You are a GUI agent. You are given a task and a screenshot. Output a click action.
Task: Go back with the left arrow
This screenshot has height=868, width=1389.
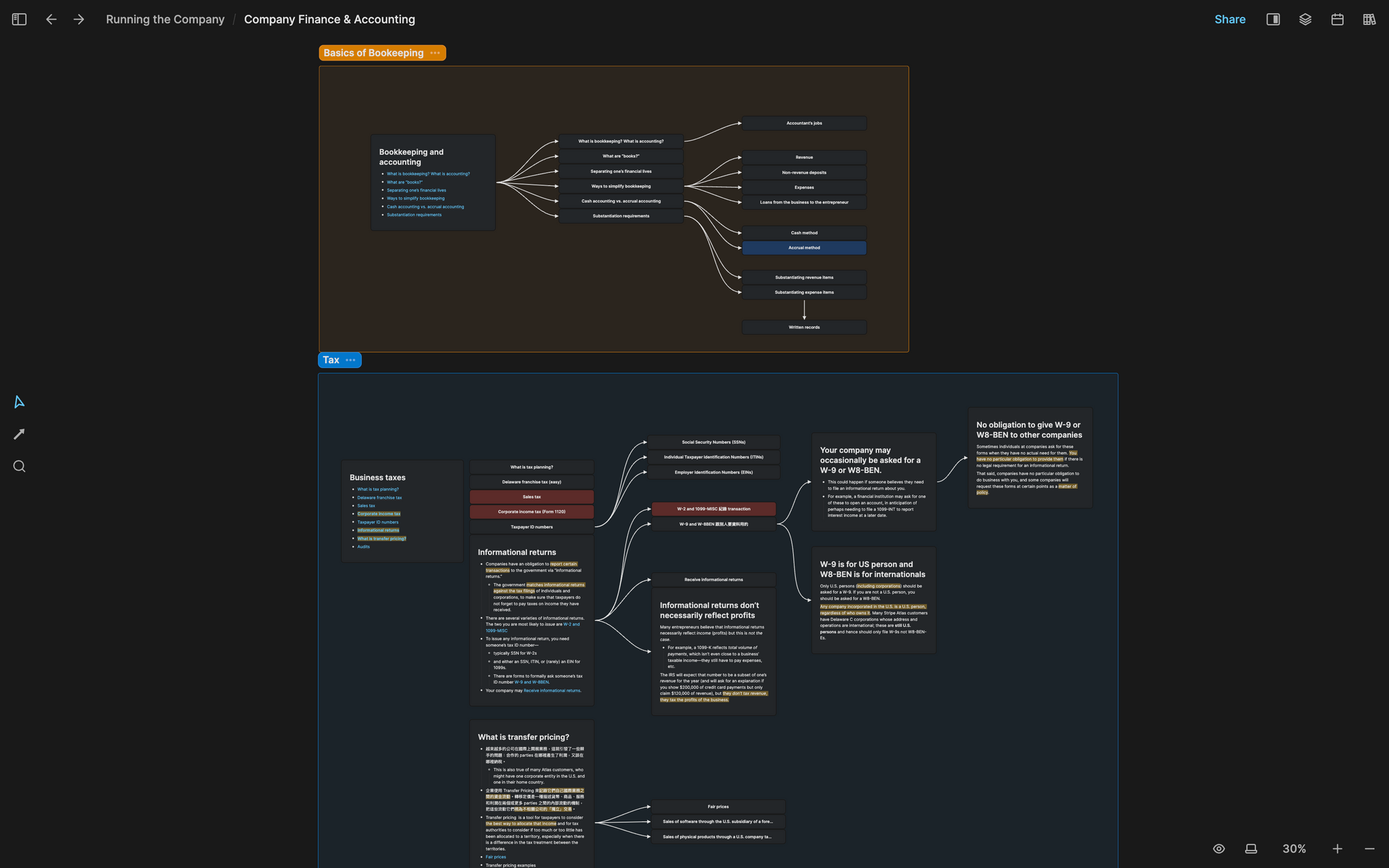[x=51, y=19]
